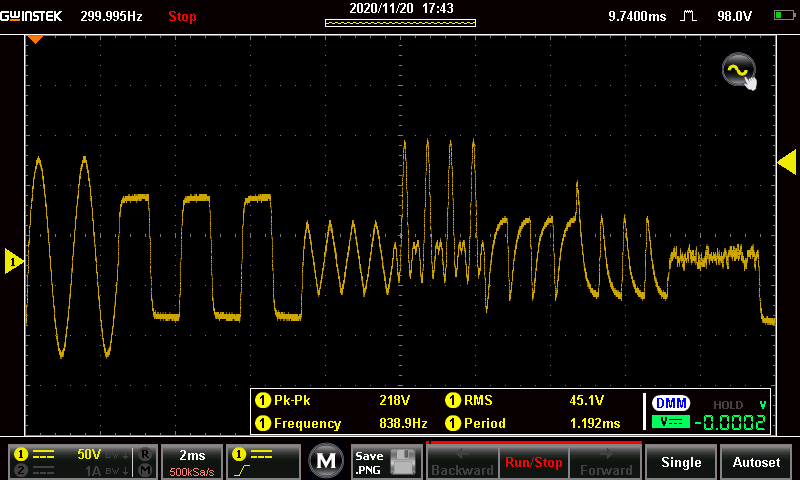Viewport: 800px width, 480px height.
Task: Click the GW Instek logo
Action: click(x=31, y=16)
